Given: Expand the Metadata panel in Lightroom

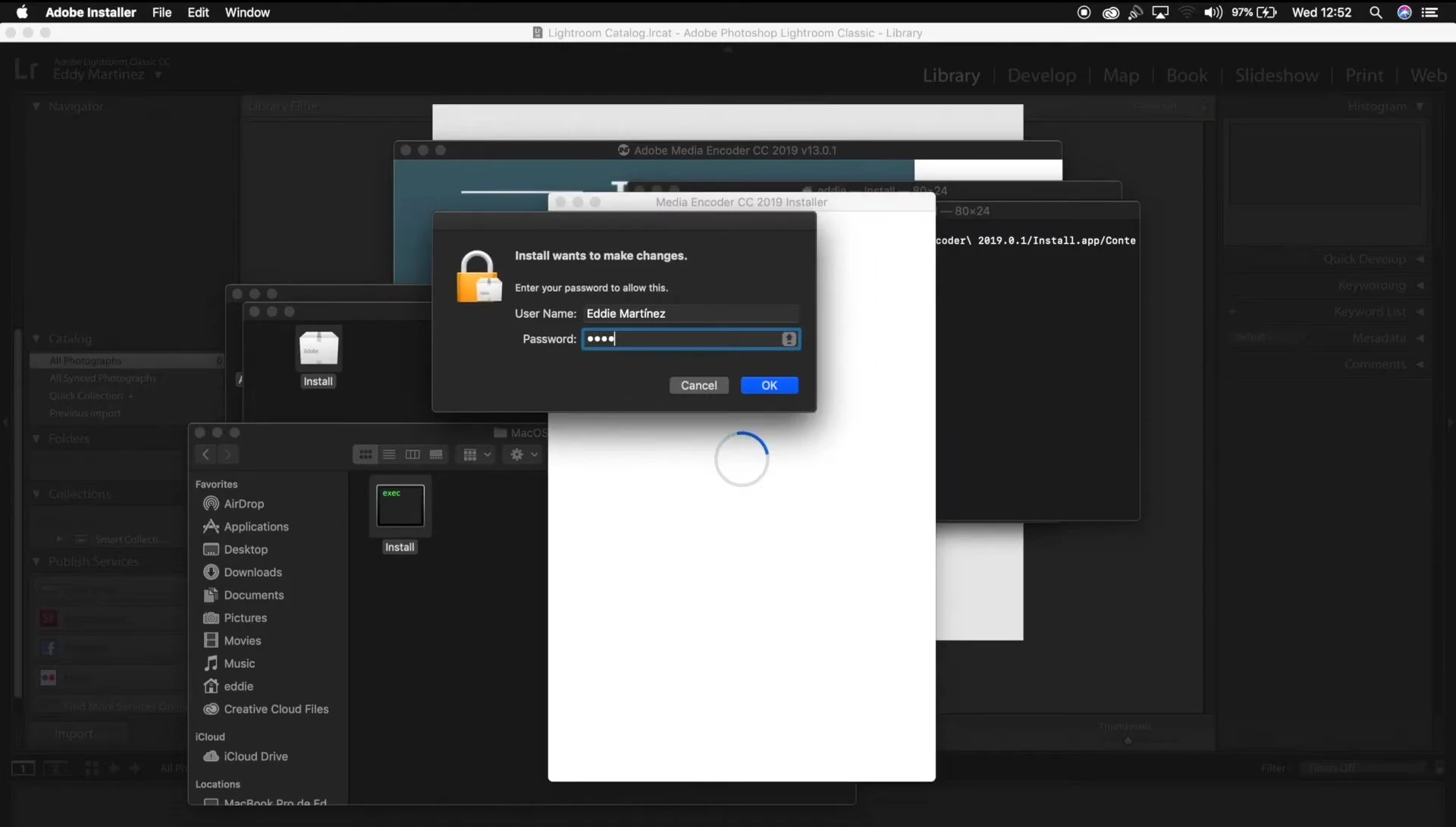Looking at the screenshot, I should click(x=1420, y=338).
